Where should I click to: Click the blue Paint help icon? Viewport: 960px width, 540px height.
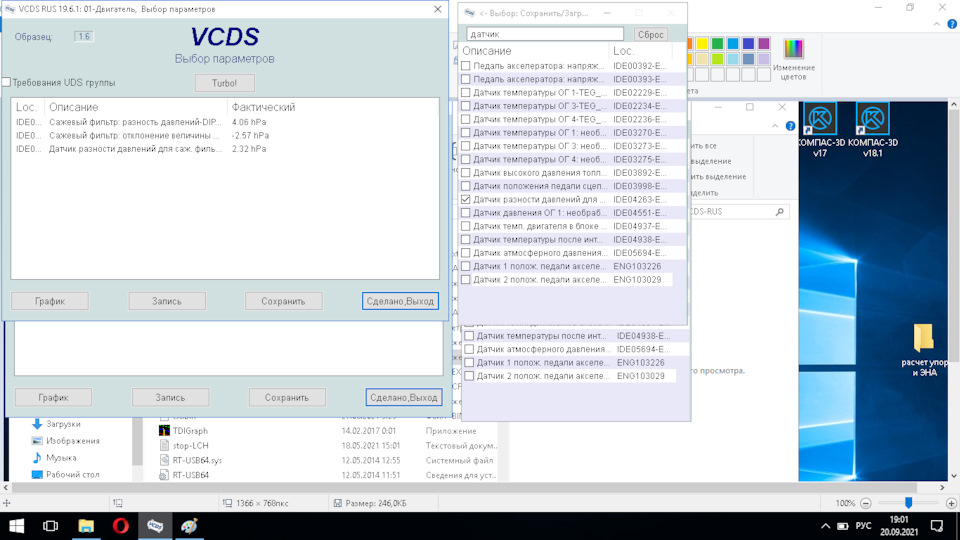[952, 24]
